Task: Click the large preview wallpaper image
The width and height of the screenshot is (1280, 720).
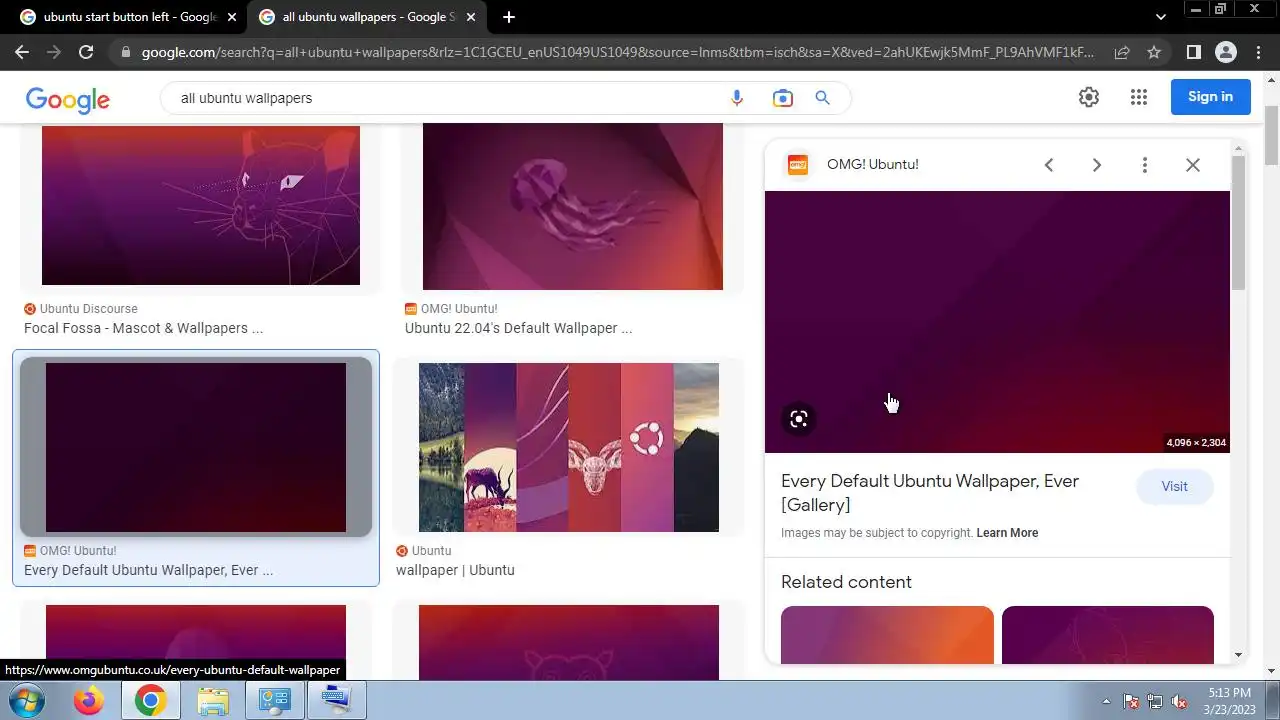Action: coord(997,322)
